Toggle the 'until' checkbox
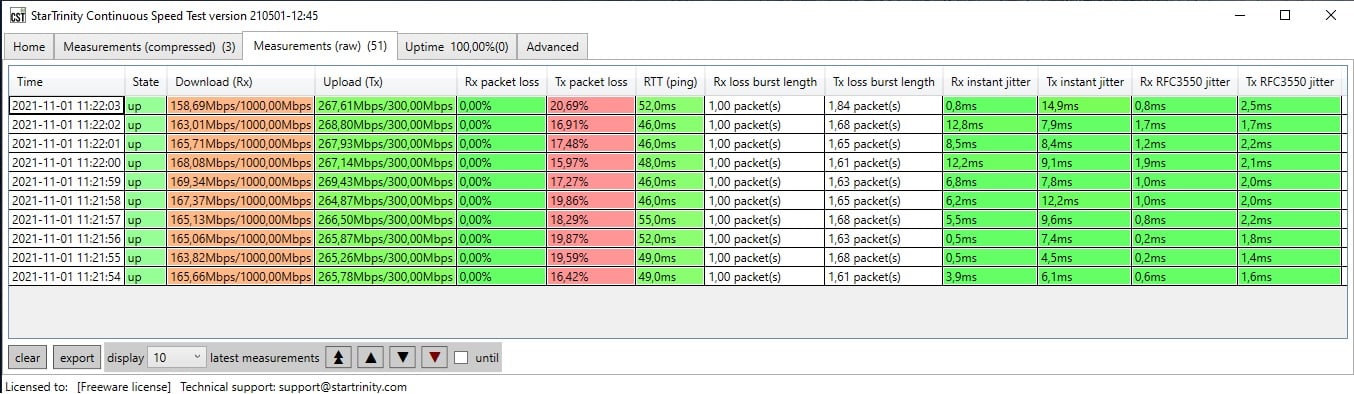The height and width of the screenshot is (394, 1354). pyautogui.click(x=461, y=358)
